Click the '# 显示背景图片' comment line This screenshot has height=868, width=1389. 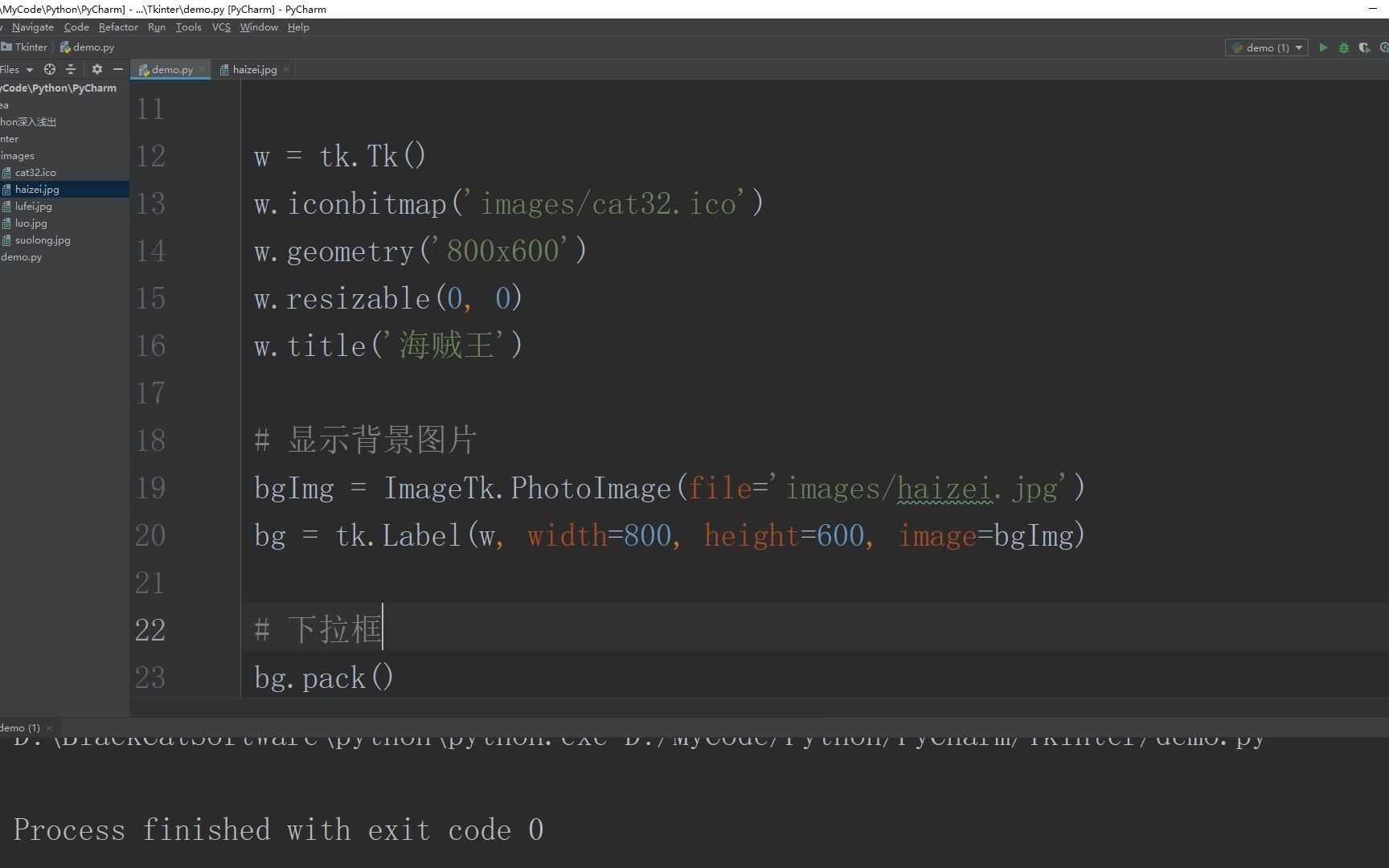point(366,440)
